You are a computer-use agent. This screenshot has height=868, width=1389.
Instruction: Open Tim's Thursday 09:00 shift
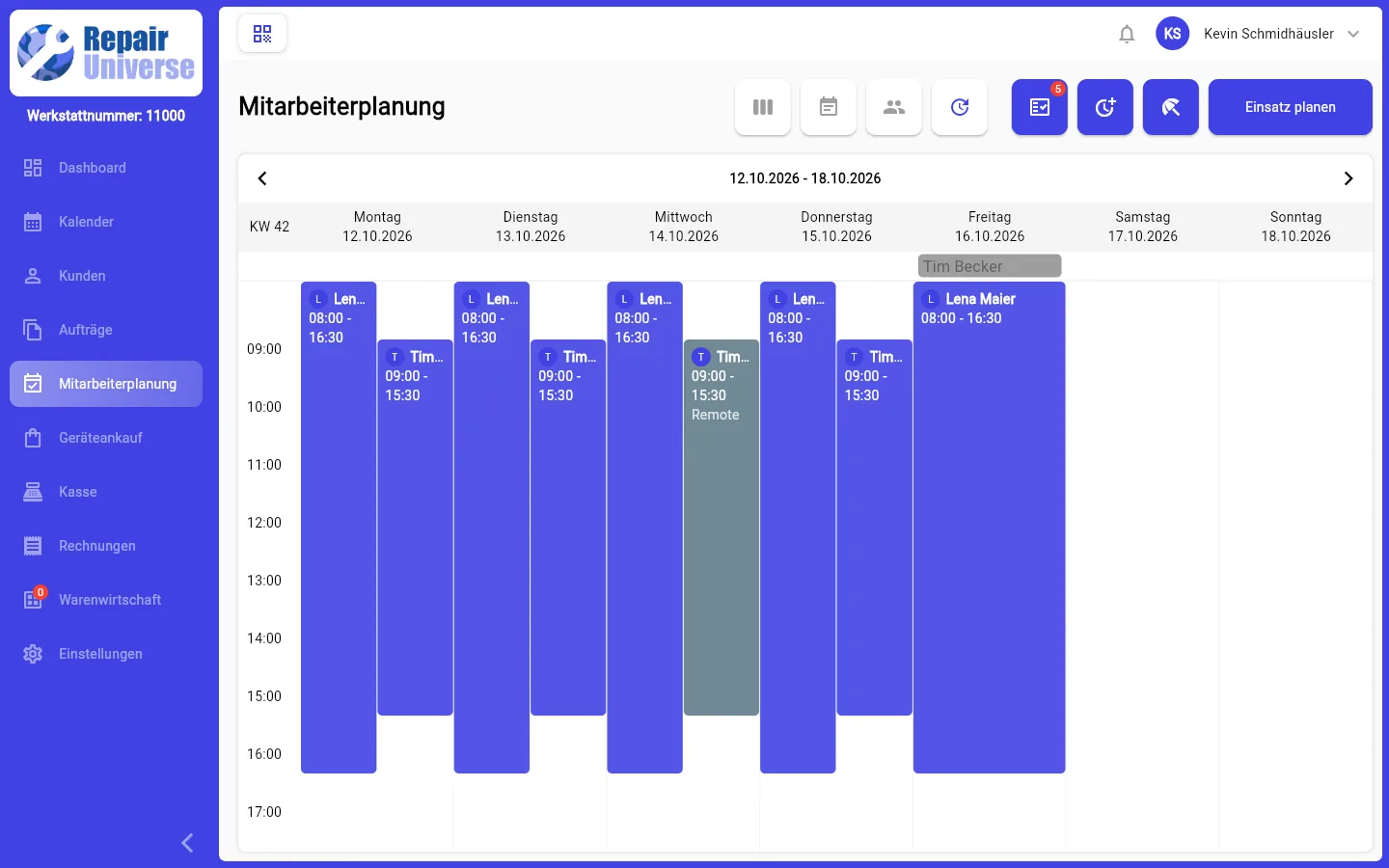tap(875, 528)
